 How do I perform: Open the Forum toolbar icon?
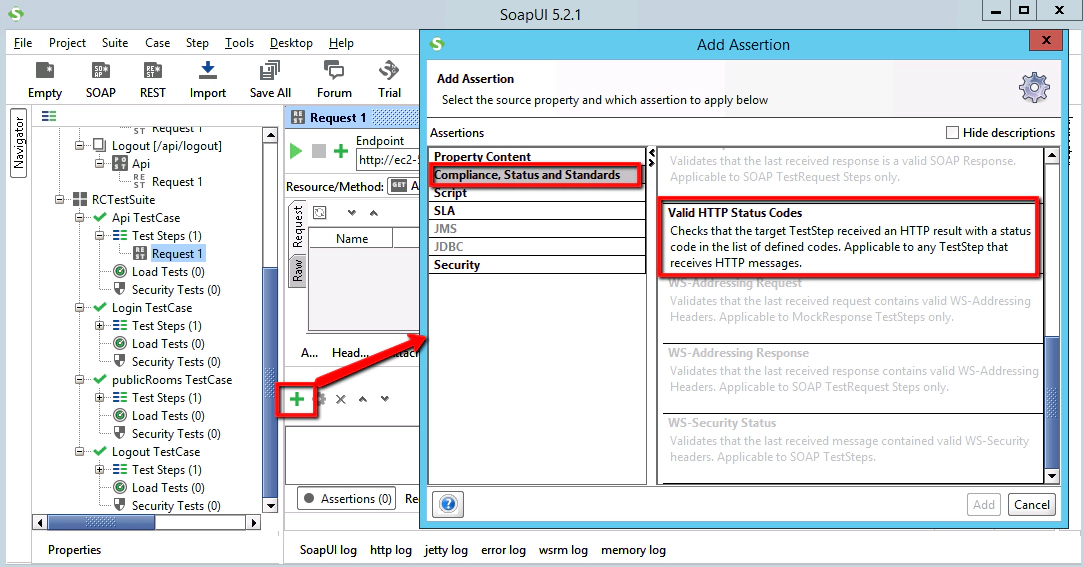tap(334, 80)
